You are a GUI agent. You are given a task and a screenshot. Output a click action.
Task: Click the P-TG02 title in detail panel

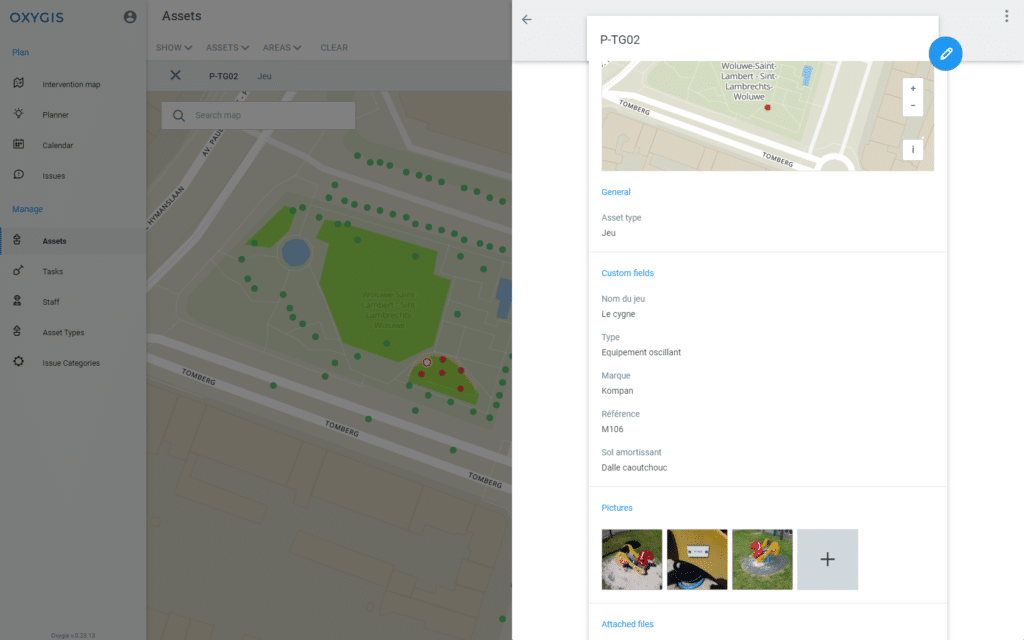click(620, 40)
